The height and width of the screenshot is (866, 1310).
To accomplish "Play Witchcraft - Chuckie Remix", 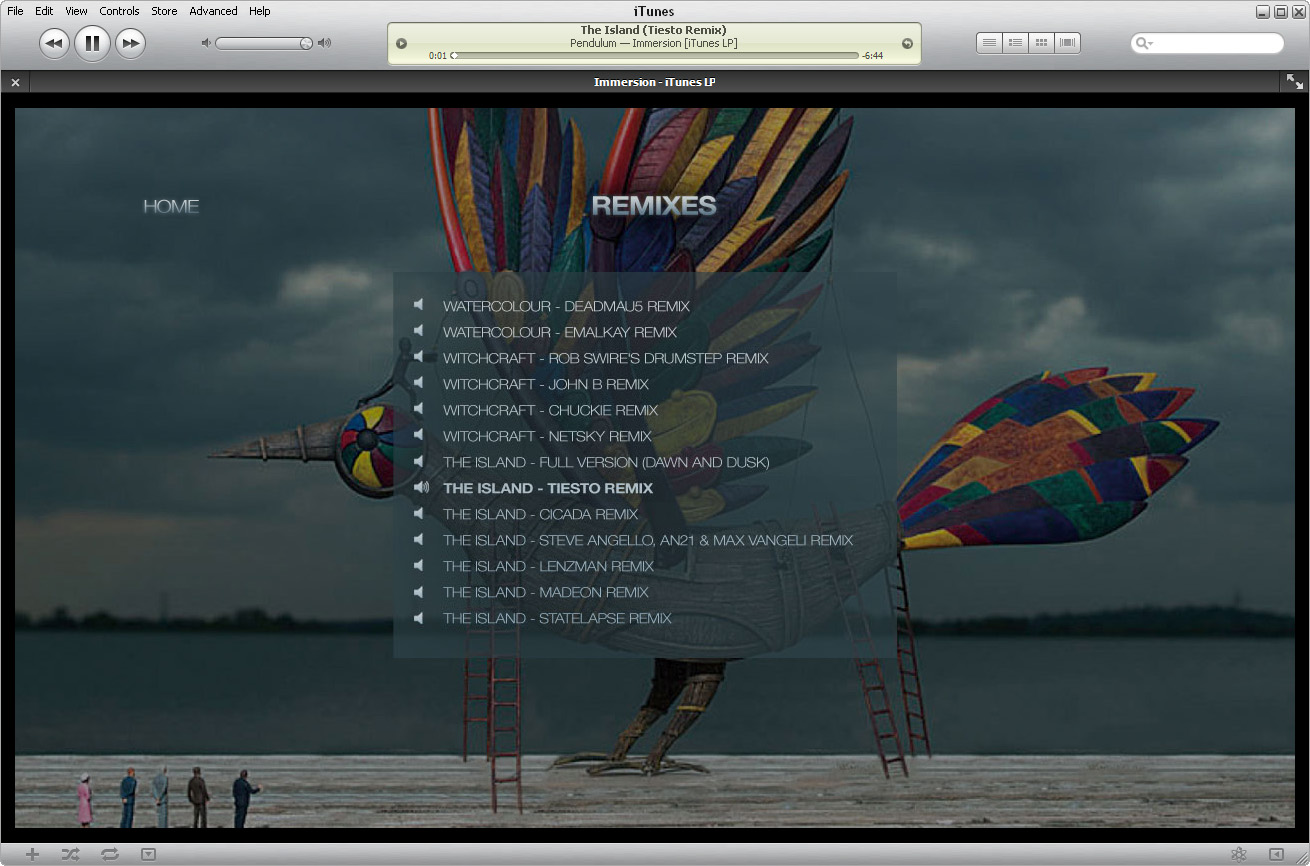I will (550, 410).
